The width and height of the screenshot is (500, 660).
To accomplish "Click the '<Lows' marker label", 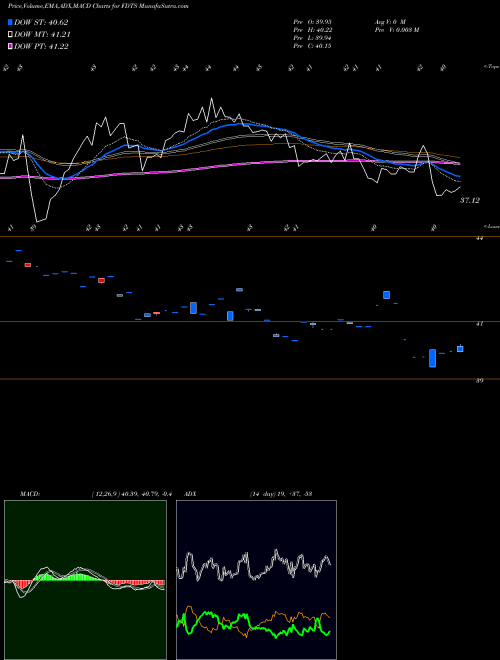I will coord(491,226).
